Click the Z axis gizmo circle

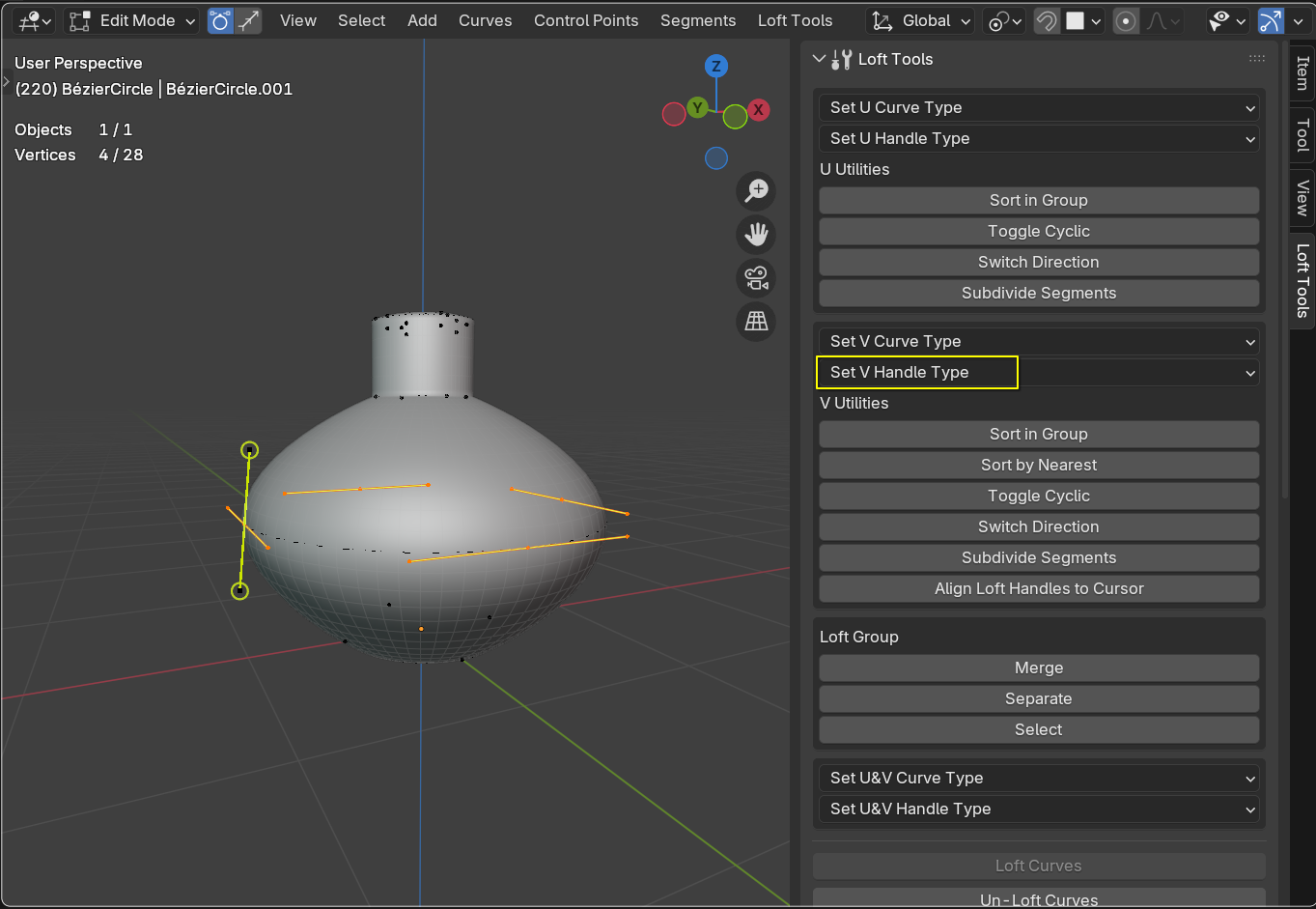click(x=715, y=67)
